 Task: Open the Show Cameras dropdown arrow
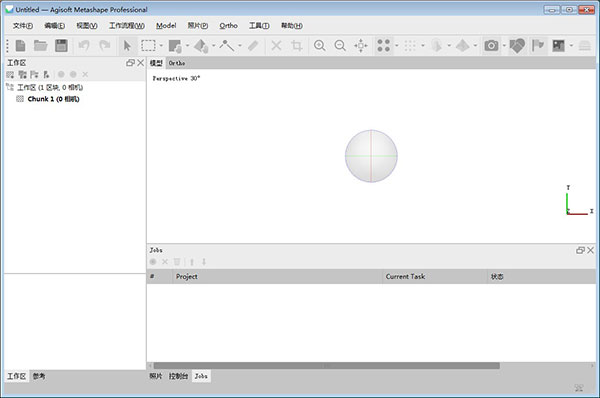[x=504, y=46]
